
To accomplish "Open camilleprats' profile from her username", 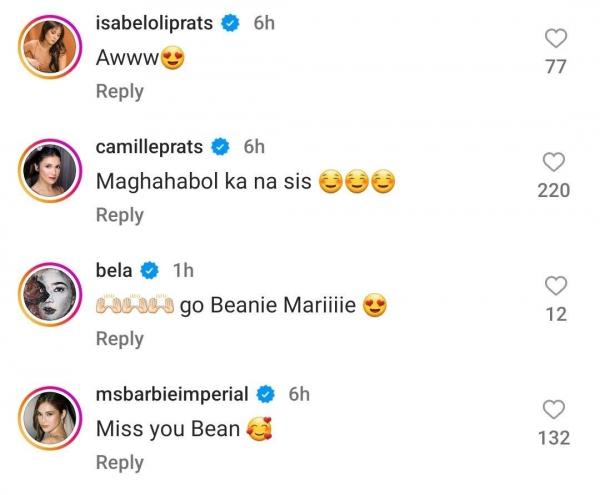I will pos(149,147).
